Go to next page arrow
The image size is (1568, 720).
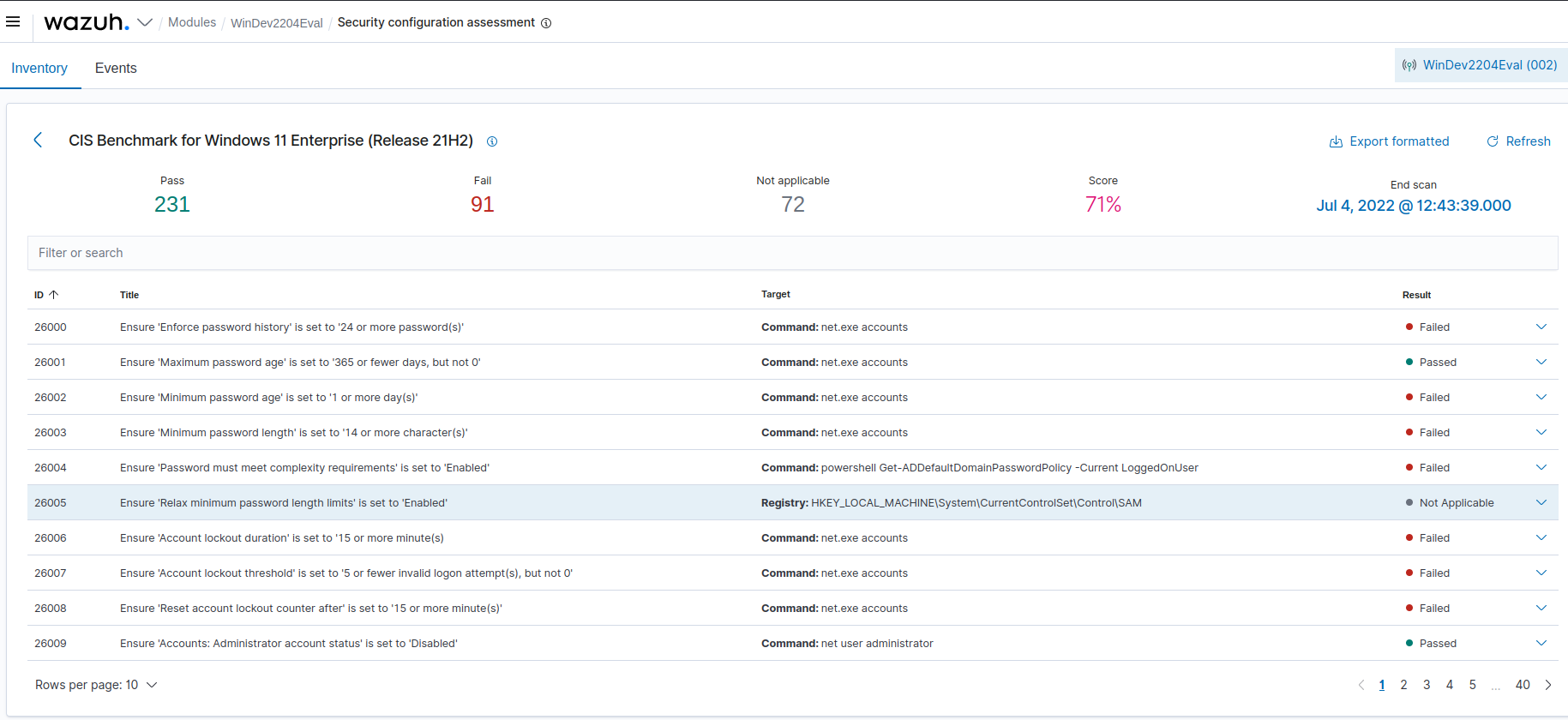point(1548,685)
